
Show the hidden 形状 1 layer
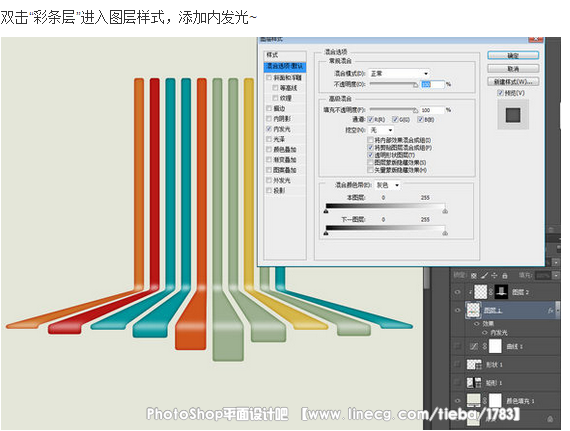(x=458, y=364)
